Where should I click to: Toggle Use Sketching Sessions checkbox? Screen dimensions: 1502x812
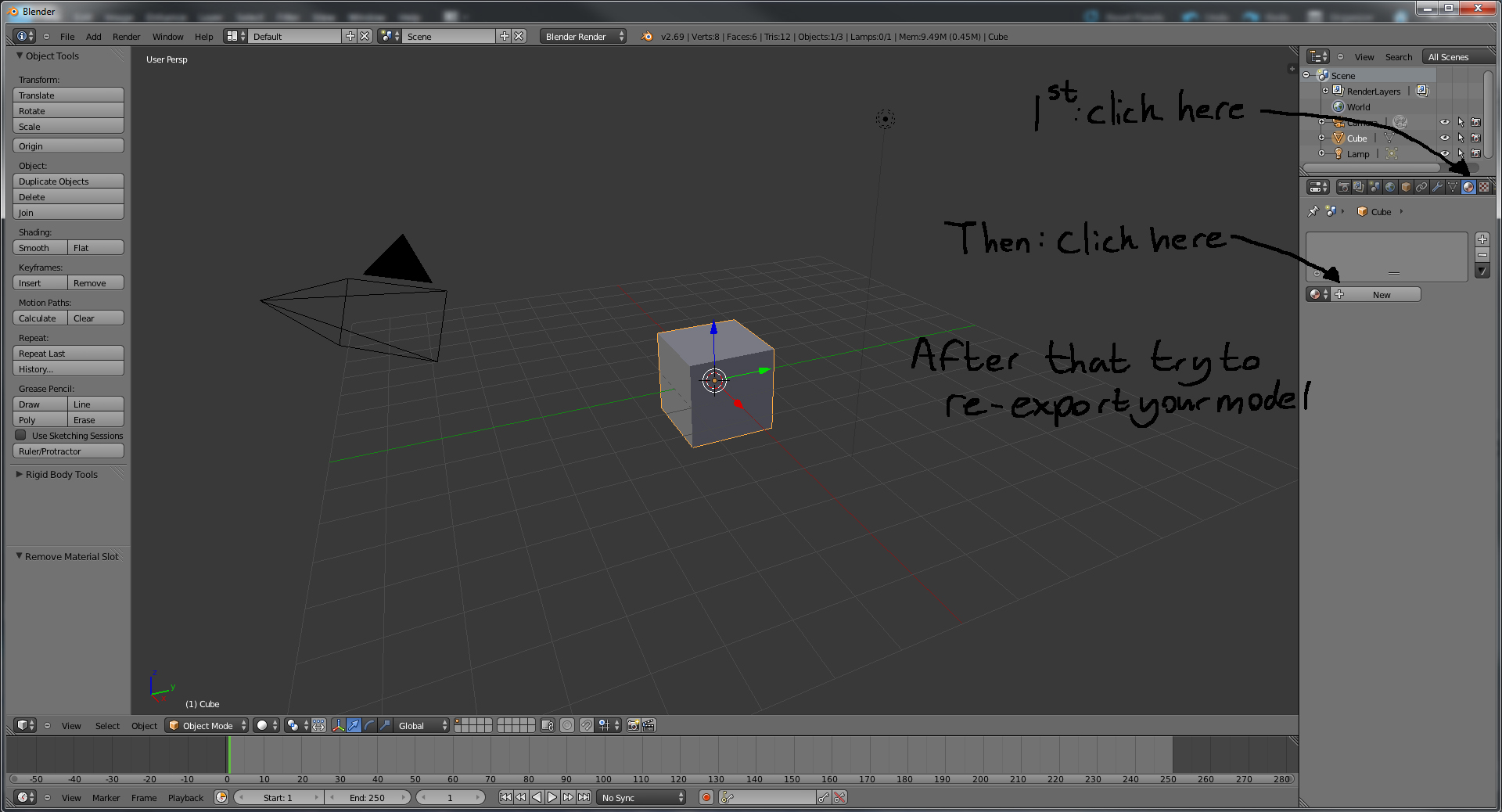(21, 435)
